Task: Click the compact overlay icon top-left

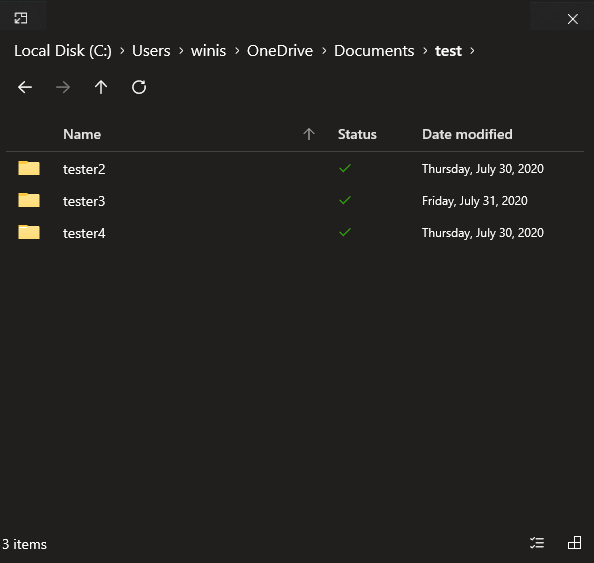Action: coord(21,18)
